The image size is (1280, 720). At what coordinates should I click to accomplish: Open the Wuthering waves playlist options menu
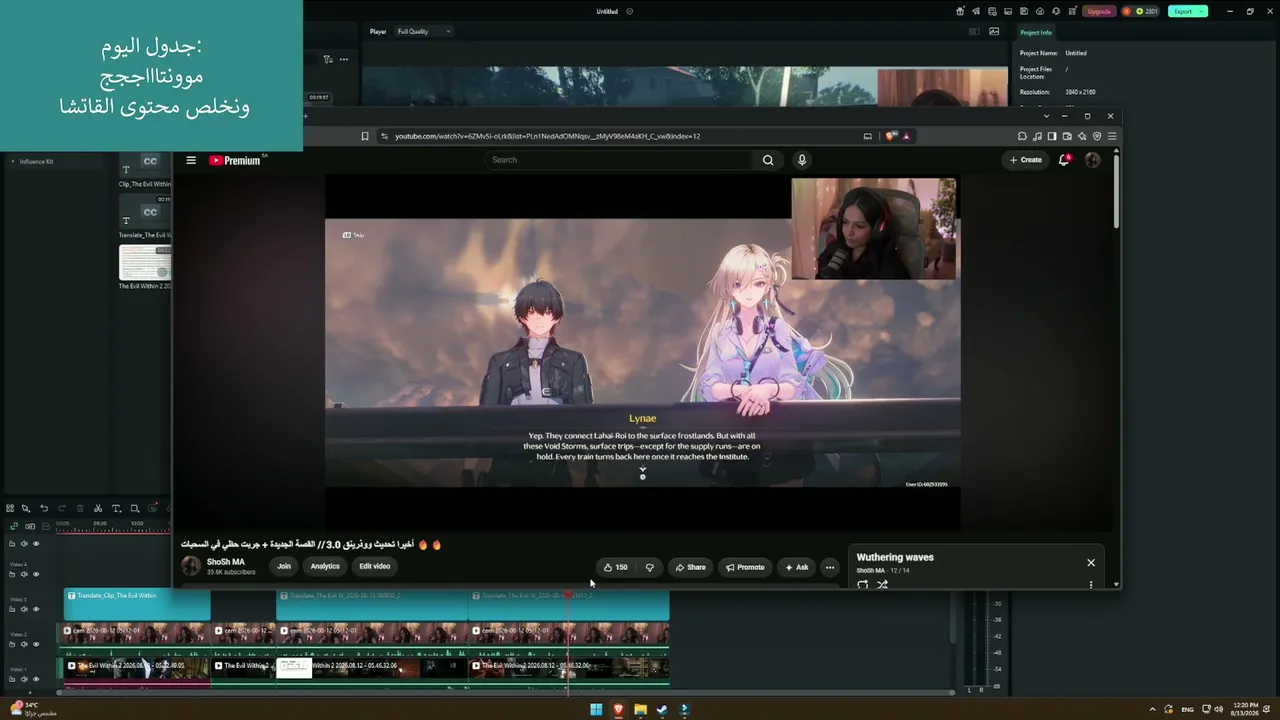pyautogui.click(x=1091, y=585)
